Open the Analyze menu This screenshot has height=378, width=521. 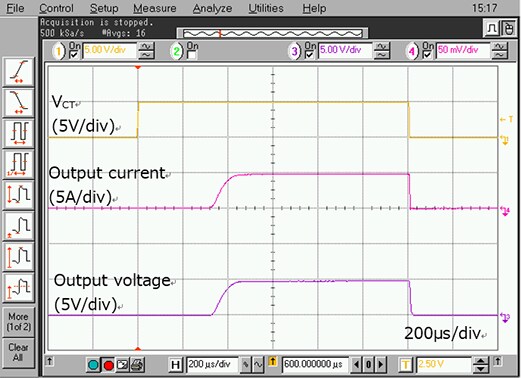point(212,8)
